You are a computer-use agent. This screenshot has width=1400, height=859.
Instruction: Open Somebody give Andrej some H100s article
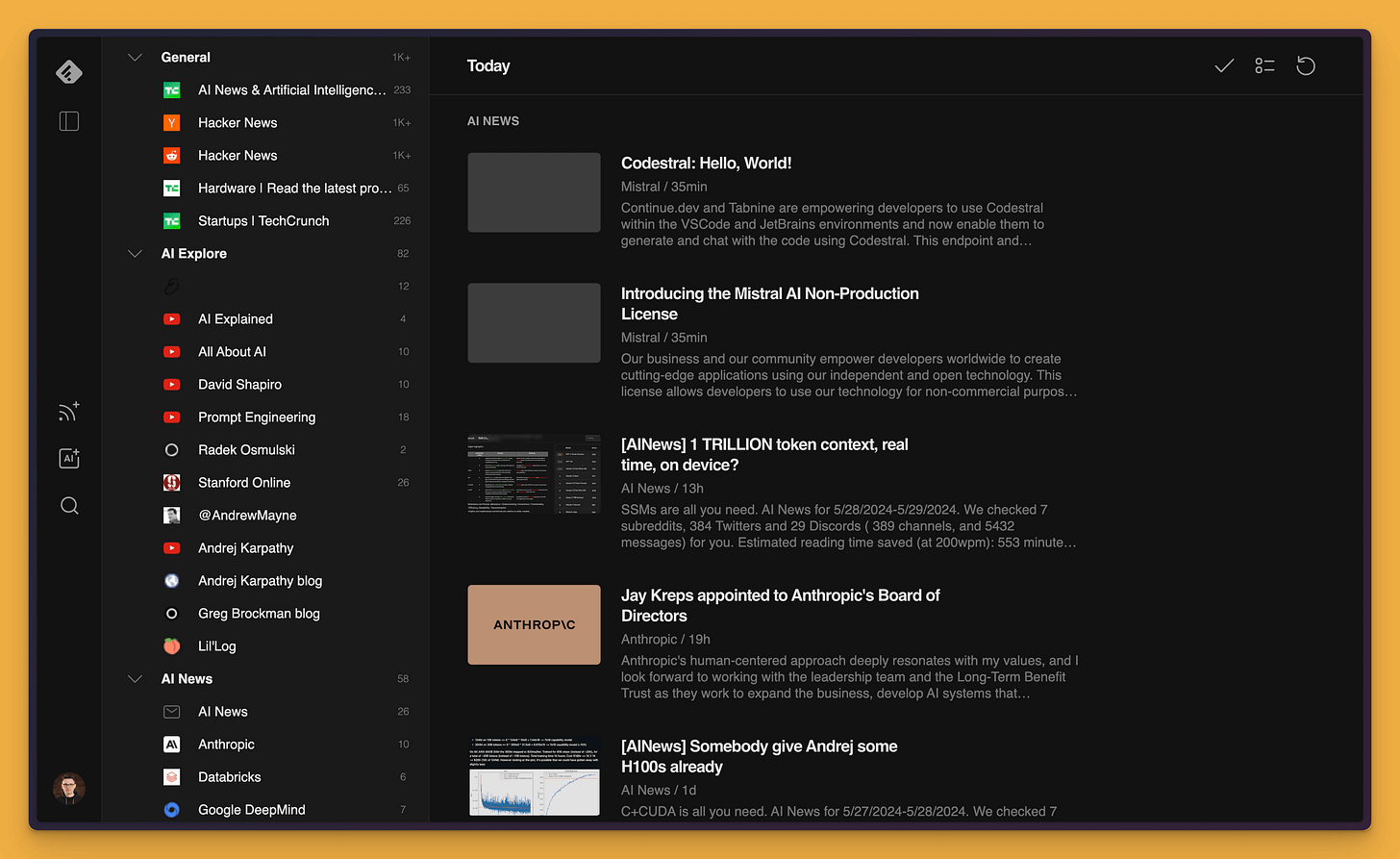760,757
